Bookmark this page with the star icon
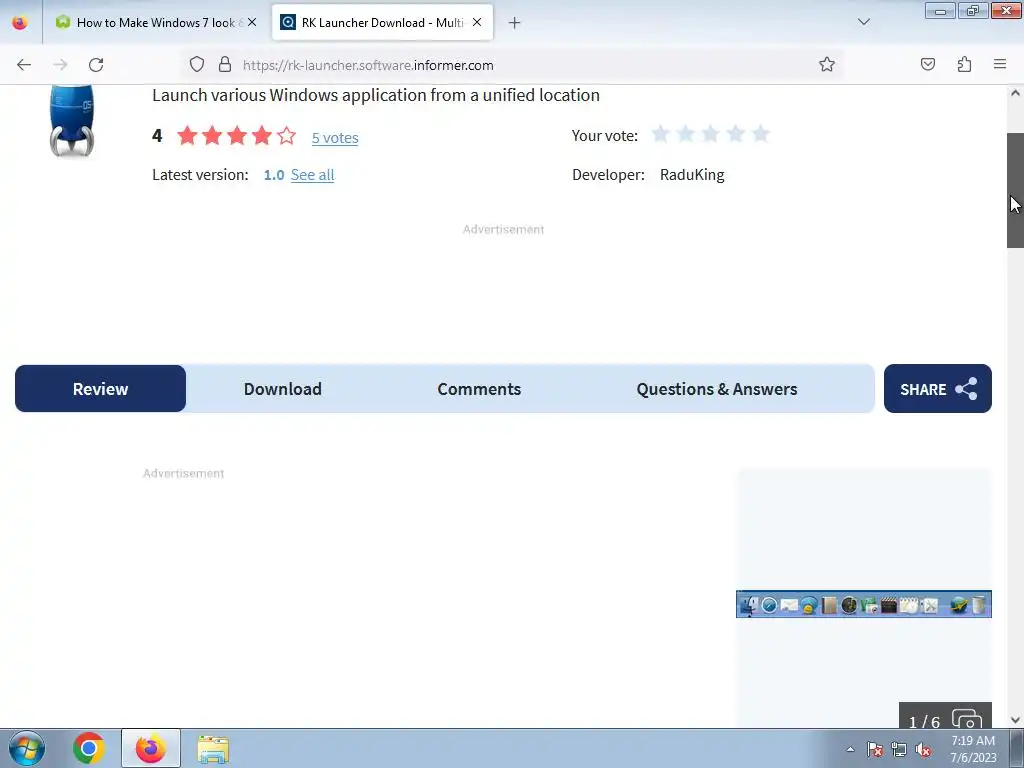 pyautogui.click(x=827, y=64)
